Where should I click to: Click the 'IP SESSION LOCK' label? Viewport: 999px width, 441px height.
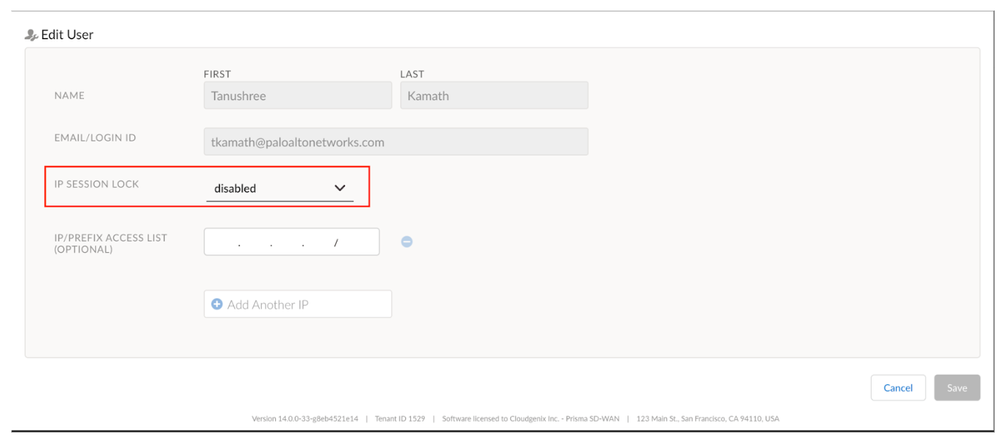(98, 186)
